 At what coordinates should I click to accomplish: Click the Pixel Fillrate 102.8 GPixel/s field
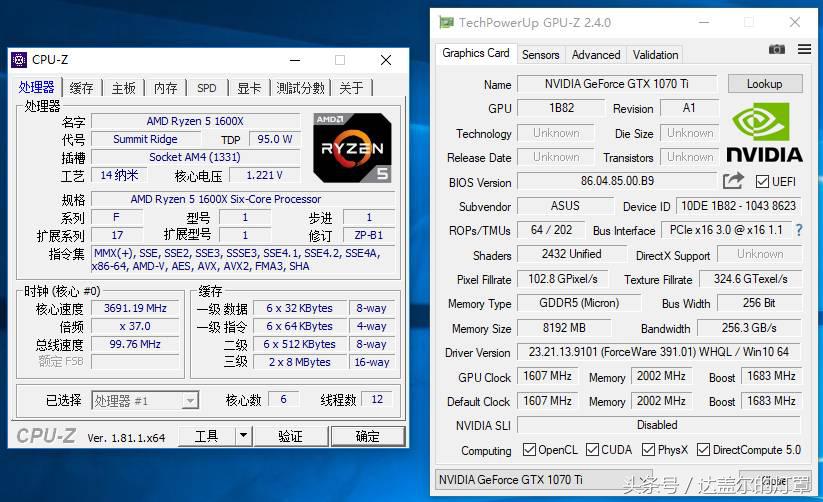coord(563,279)
